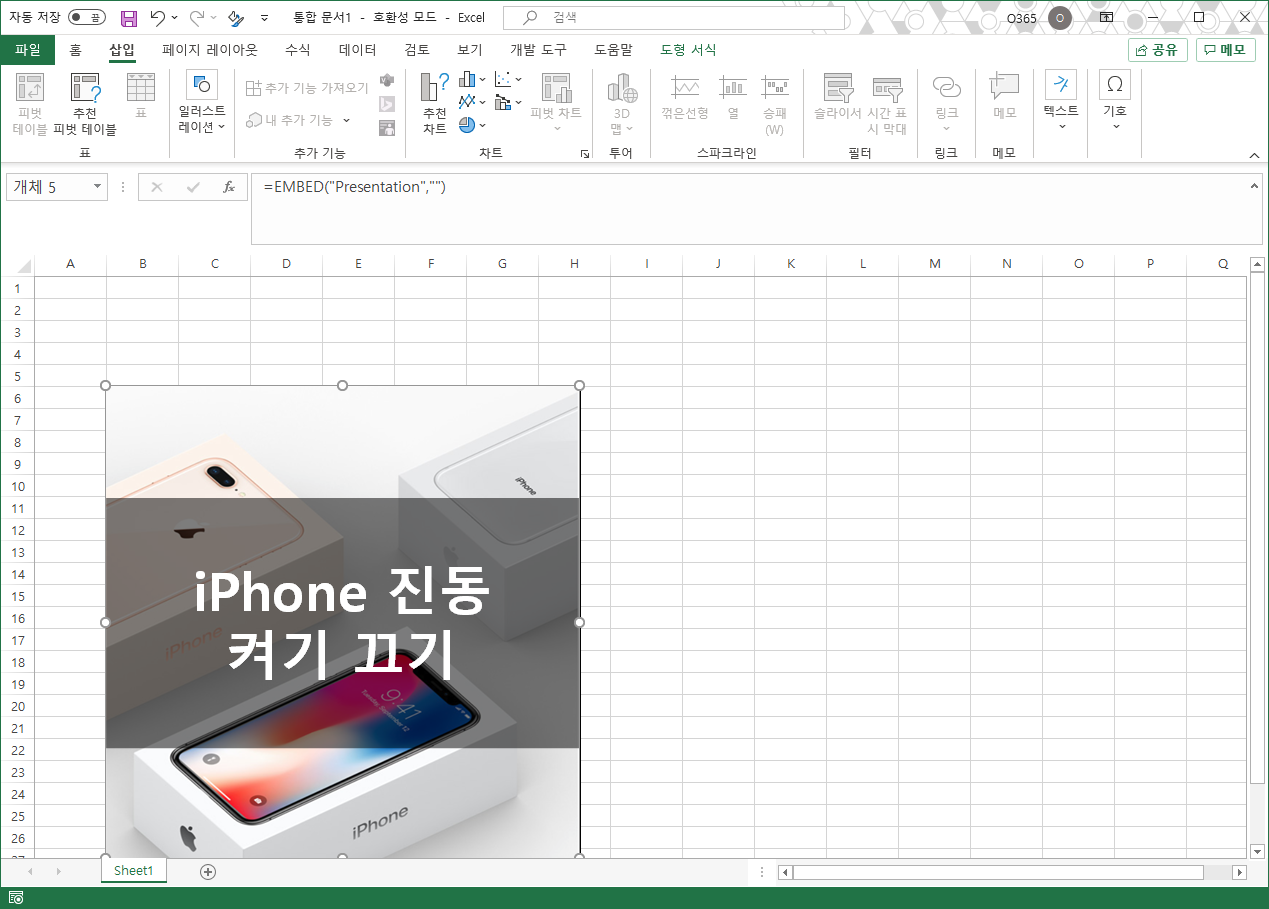1269x909 pixels.
Task: Click the 피벗 테이블 icon
Action: (30, 104)
